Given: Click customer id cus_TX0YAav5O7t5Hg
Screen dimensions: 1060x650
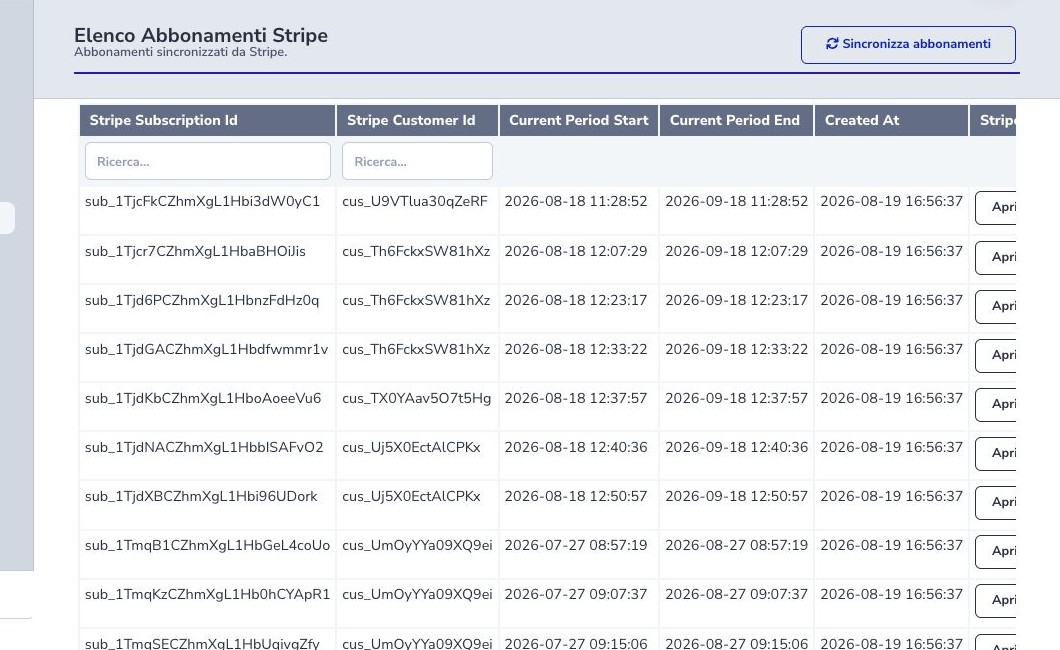Looking at the screenshot, I should (416, 399).
